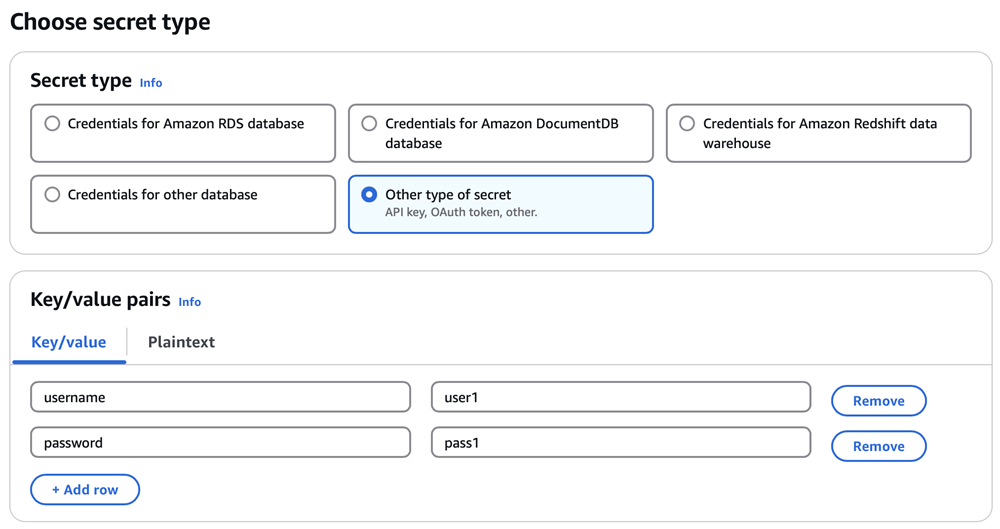Viewport: 1000px width, 529px height.
Task: Click the Other type of secret radio
Action: click(x=370, y=195)
